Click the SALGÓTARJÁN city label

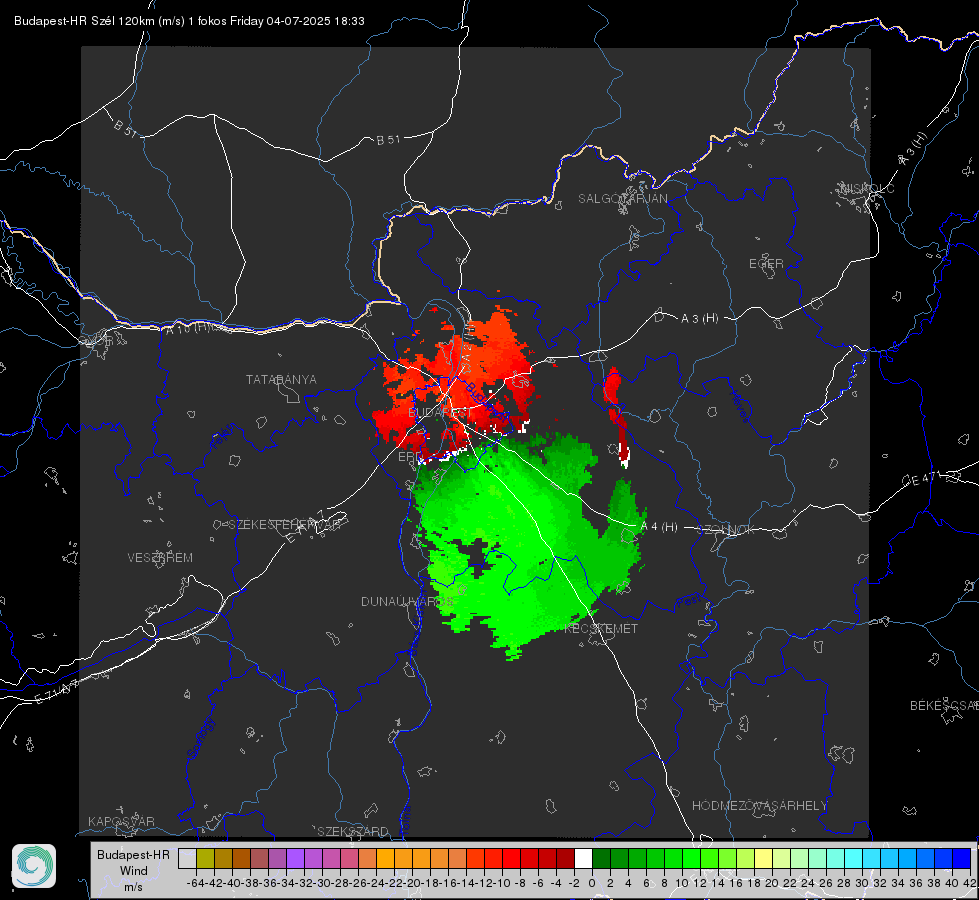tap(622, 199)
